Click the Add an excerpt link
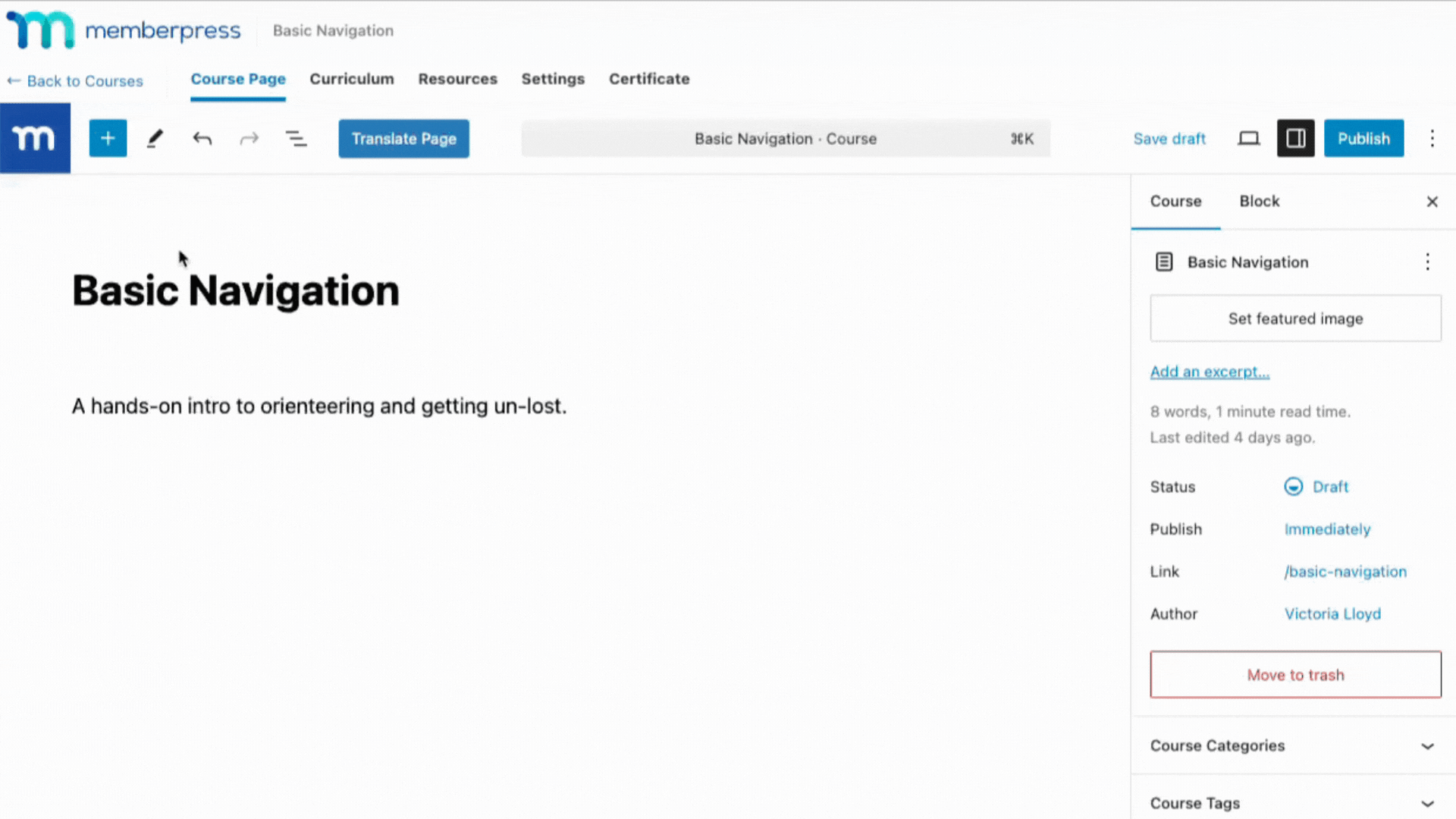This screenshot has width=1456, height=819. pos(1209,372)
